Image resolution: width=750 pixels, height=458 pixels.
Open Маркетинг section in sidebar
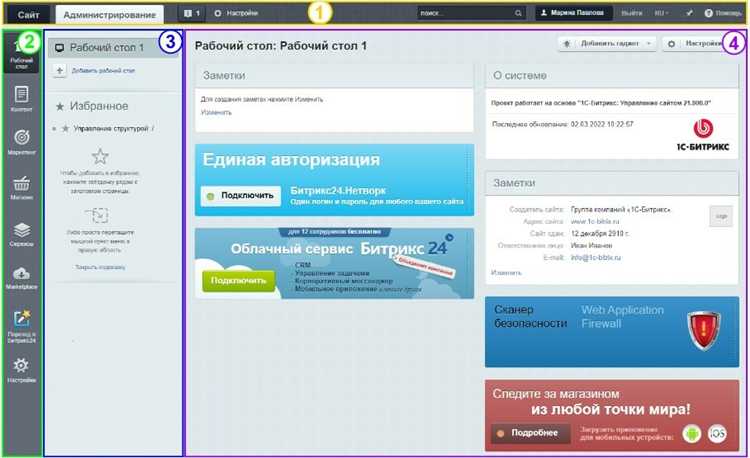click(22, 142)
